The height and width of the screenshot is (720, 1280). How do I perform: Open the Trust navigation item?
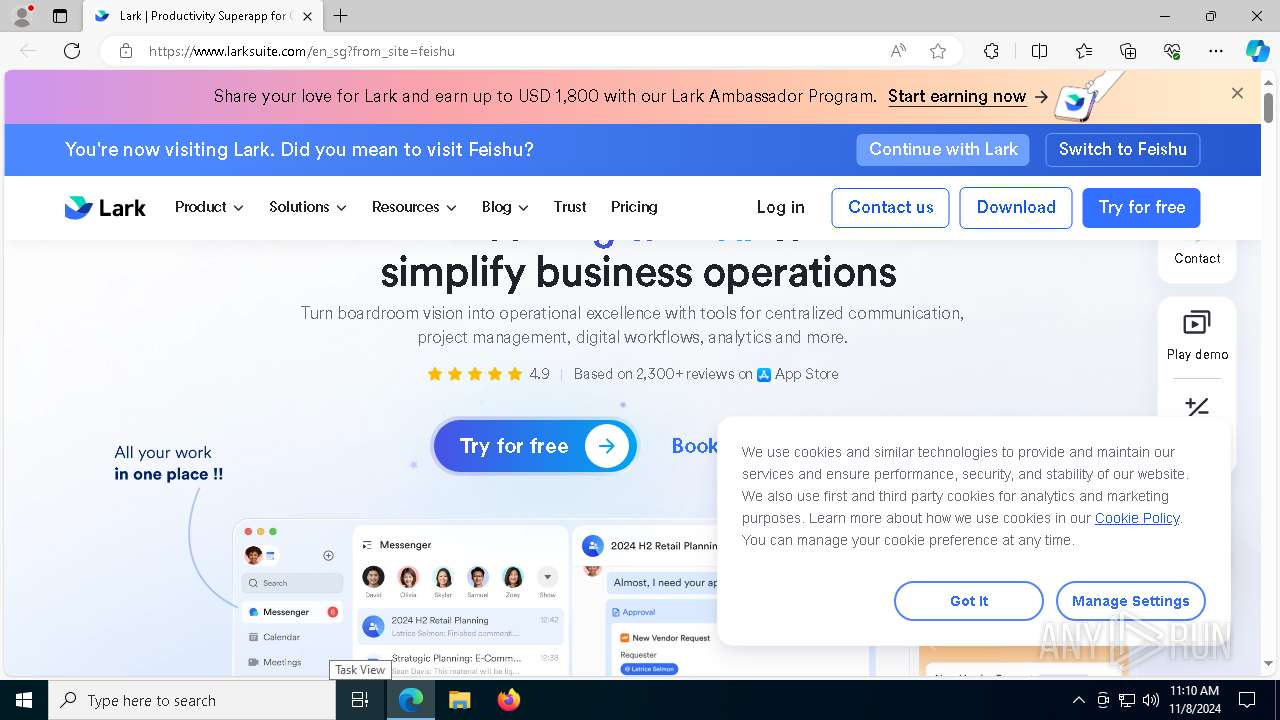(x=570, y=207)
